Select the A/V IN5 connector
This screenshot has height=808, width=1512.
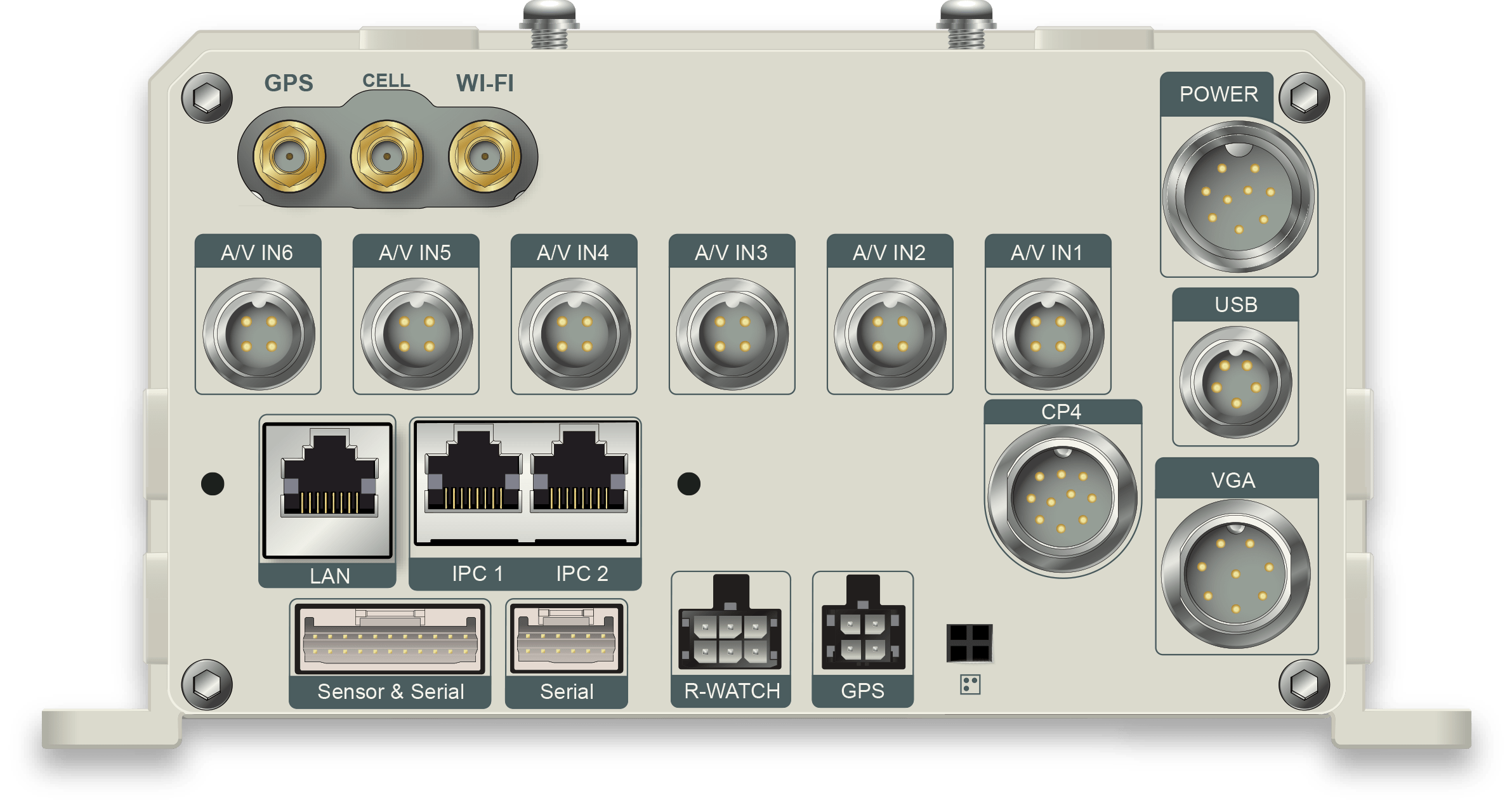pos(417,334)
